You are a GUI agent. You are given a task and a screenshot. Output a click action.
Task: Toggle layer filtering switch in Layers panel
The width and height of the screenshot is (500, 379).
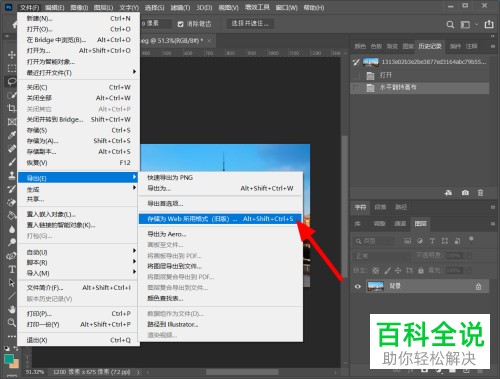click(x=471, y=240)
